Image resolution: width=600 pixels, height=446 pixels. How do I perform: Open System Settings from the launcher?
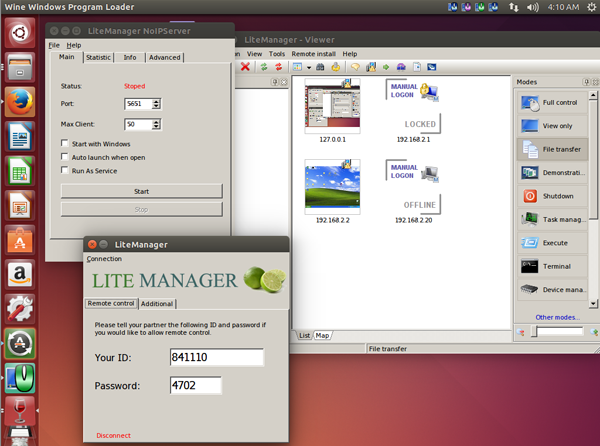pyautogui.click(x=20, y=309)
